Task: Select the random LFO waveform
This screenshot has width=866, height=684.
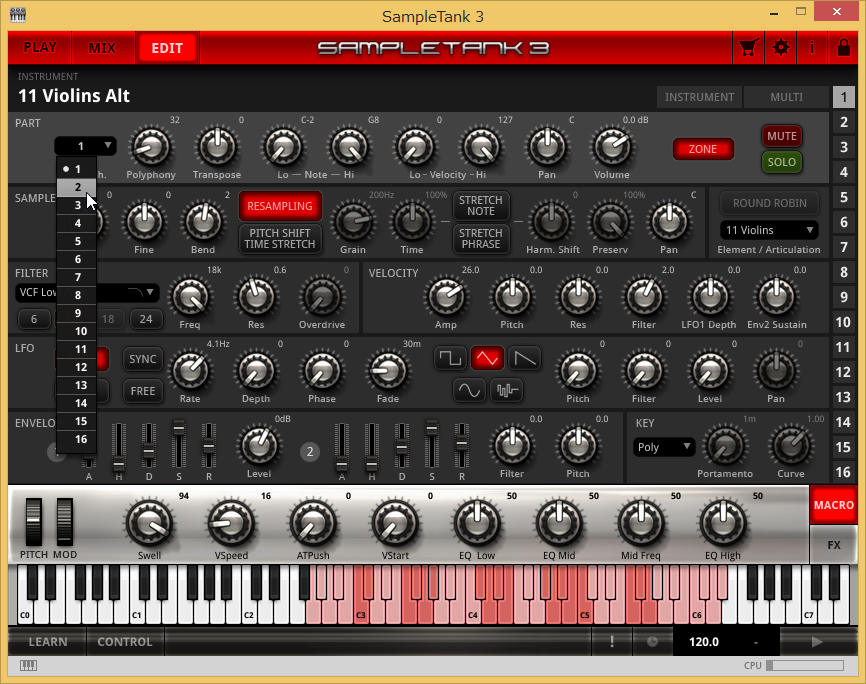Action: pyautogui.click(x=506, y=391)
